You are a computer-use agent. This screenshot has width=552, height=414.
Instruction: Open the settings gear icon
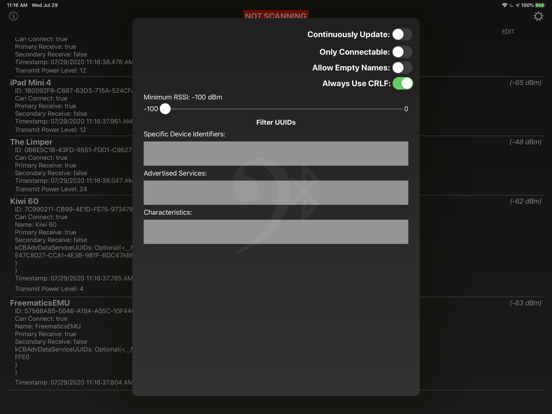[x=538, y=16]
